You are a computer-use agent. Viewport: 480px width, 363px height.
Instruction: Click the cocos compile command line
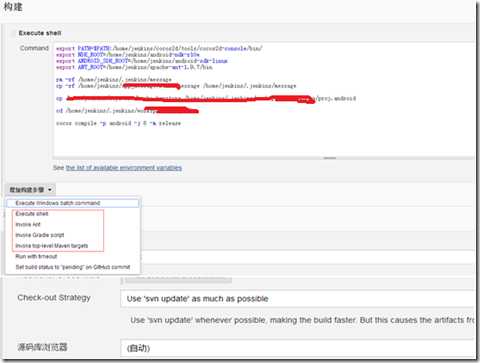click(x=118, y=123)
